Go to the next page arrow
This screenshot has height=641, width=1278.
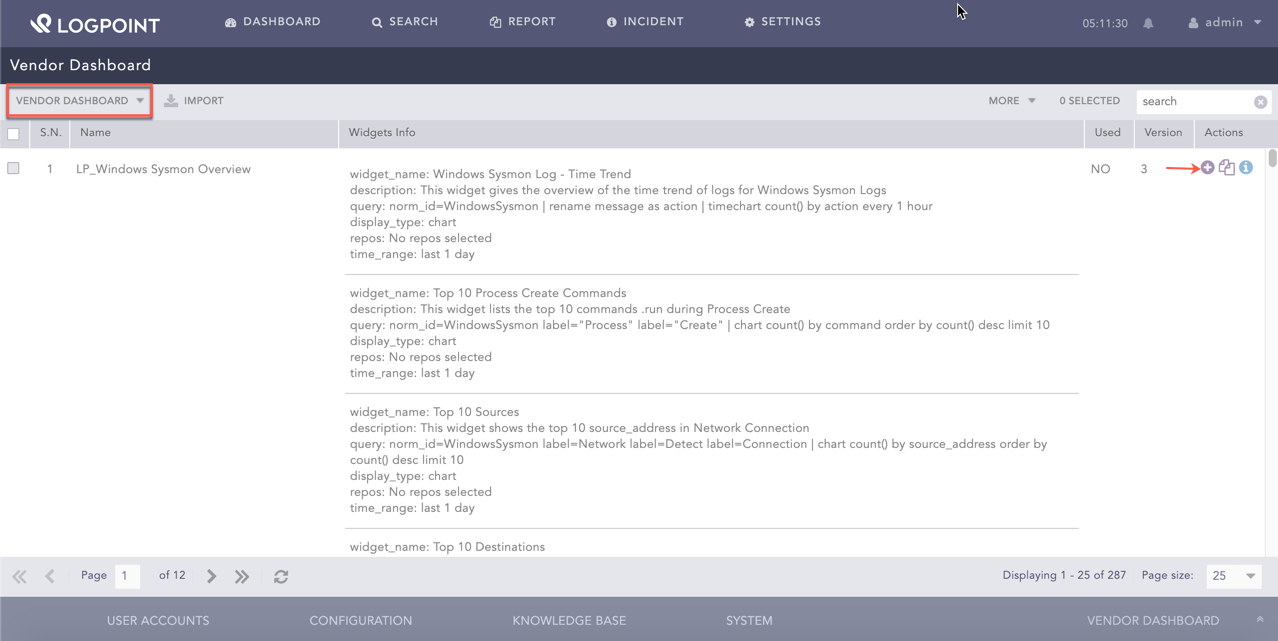pyautogui.click(x=211, y=576)
